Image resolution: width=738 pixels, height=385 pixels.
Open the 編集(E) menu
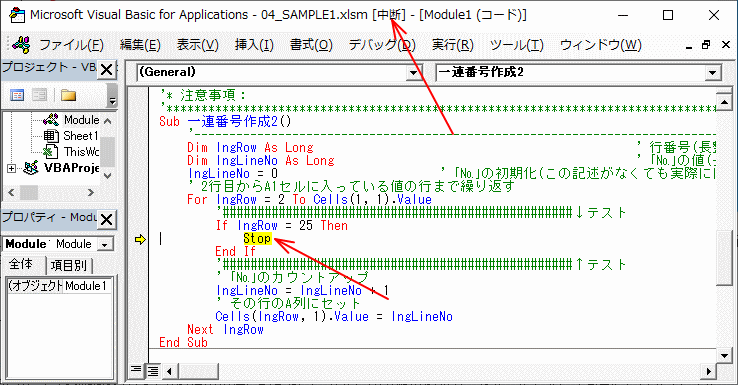coord(140,45)
